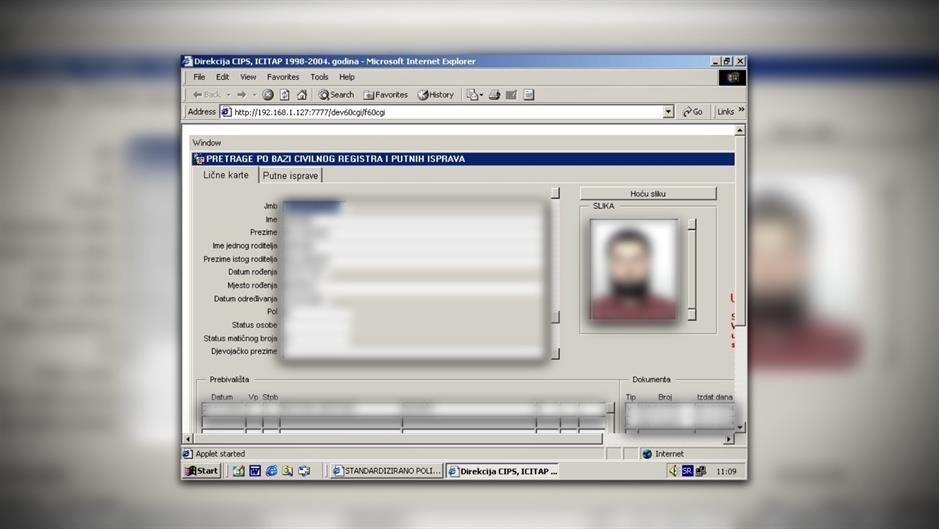Click the Print icon in toolbar
The height and width of the screenshot is (529, 939).
pyautogui.click(x=495, y=95)
